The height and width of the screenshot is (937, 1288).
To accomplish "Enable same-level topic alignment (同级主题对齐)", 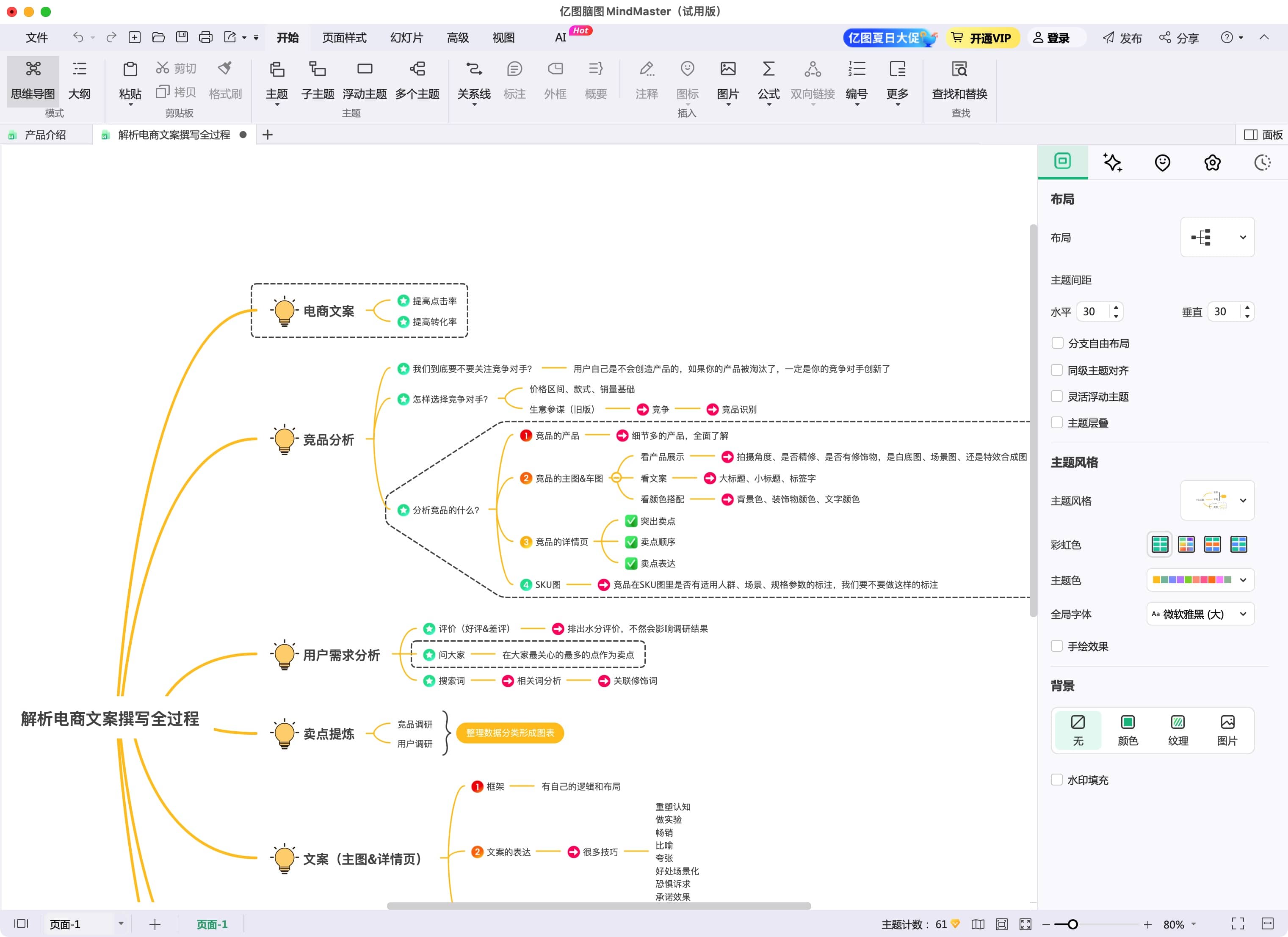I will click(x=1057, y=370).
